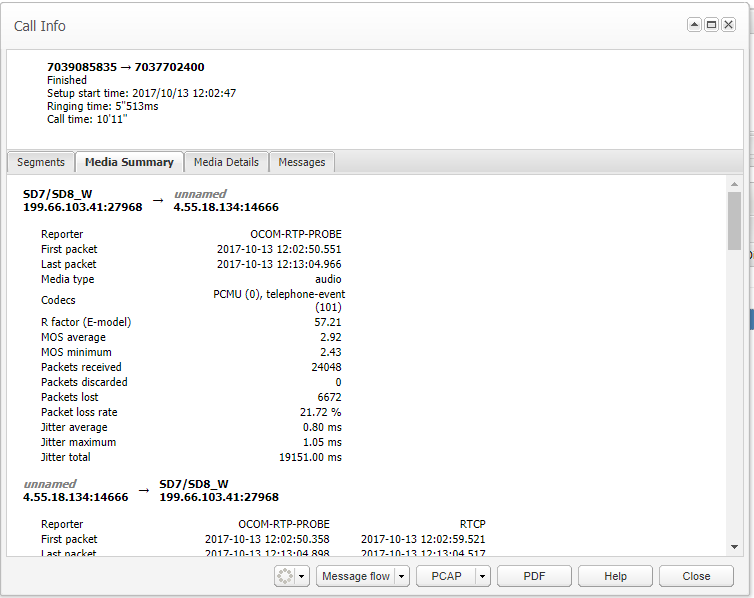Close the Call Info dialog via X icon
Image resolution: width=754 pixels, height=598 pixels.
click(x=727, y=25)
